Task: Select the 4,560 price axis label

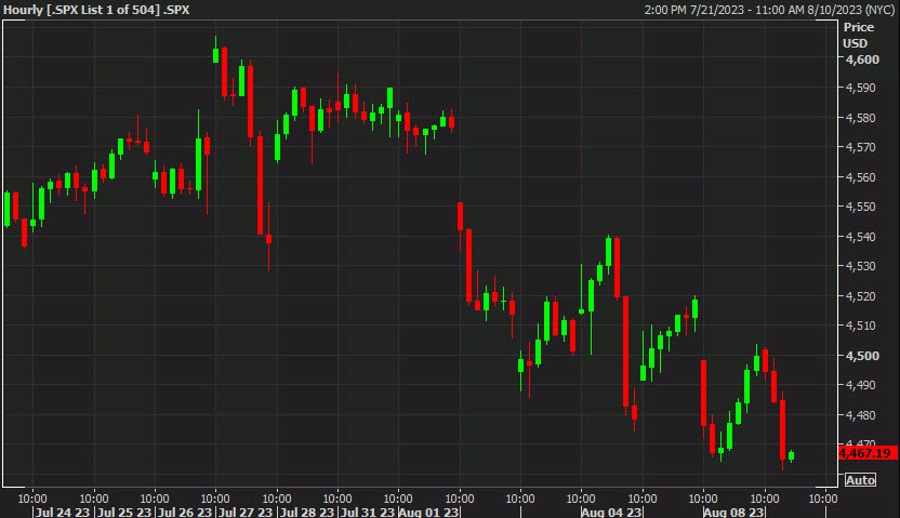Action: [x=860, y=177]
